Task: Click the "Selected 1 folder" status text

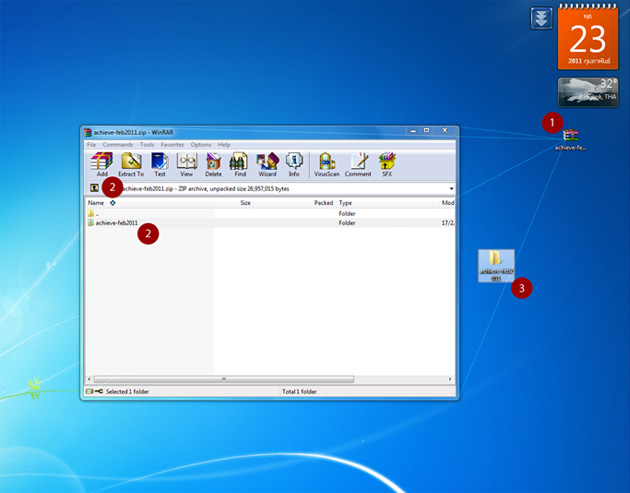Action: point(127,391)
